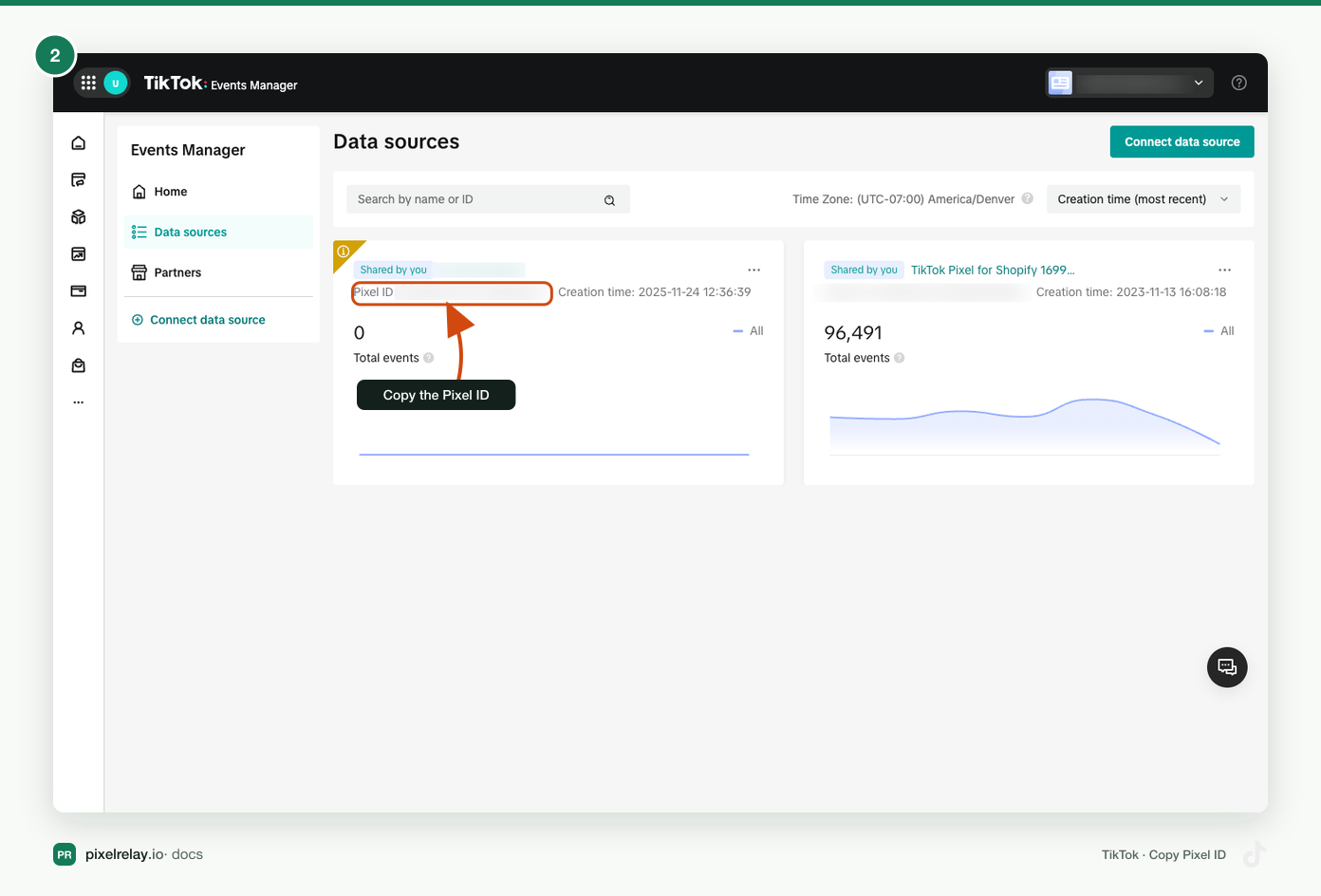Open Creation time (most recent) sort dropdown
Viewport: 1321px width, 896px height.
(x=1144, y=199)
